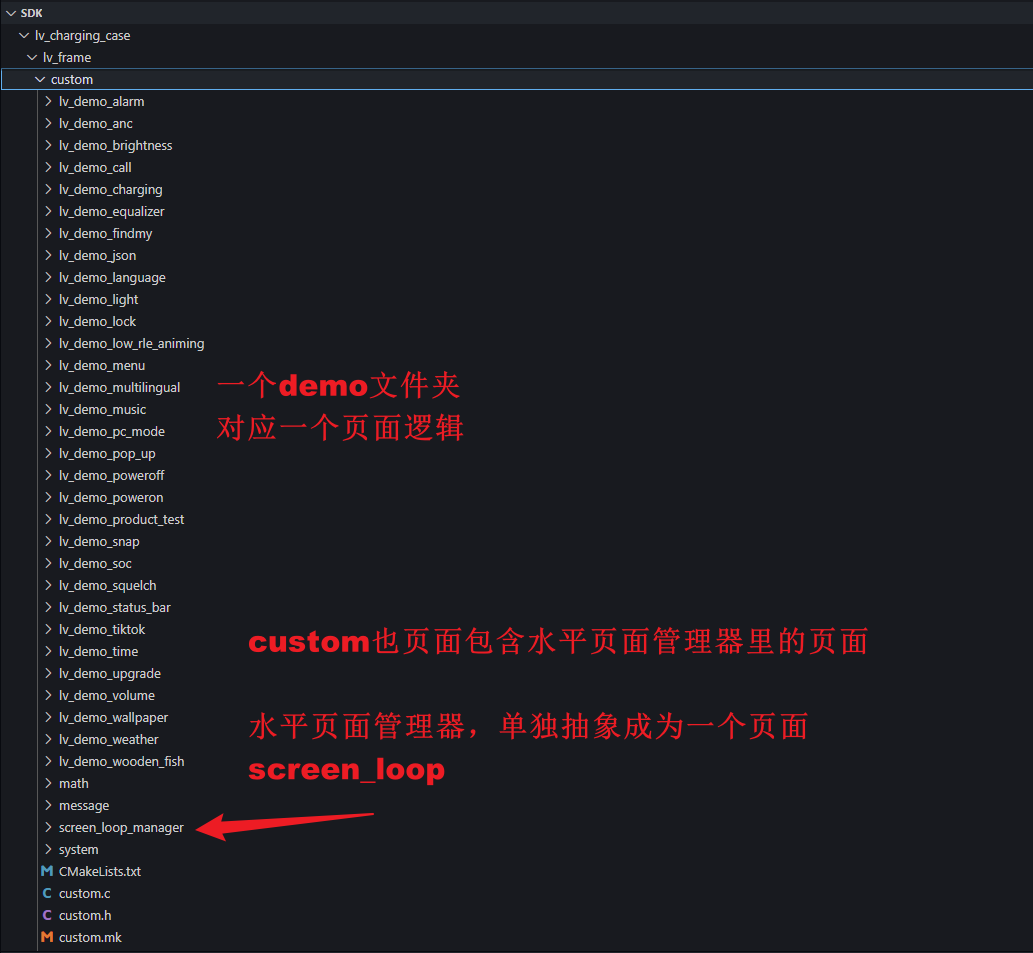
Task: Select the lv_demo_menu folder
Action: (102, 366)
